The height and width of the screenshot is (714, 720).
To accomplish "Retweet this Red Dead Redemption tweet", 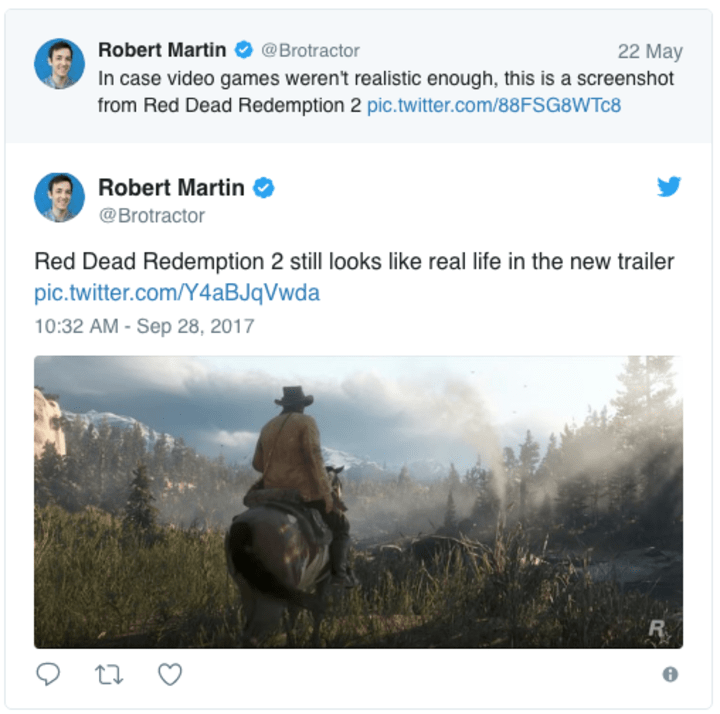I will point(109,675).
